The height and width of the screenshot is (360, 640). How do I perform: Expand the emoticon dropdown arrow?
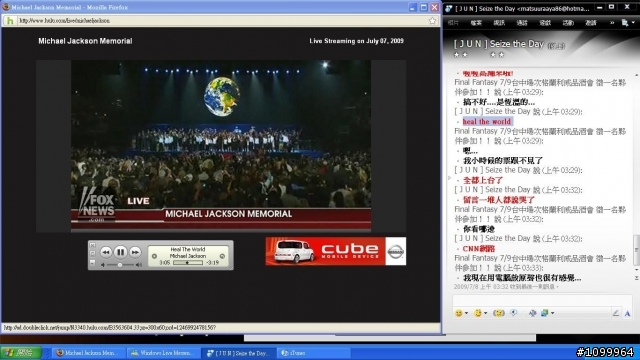pos(467,313)
